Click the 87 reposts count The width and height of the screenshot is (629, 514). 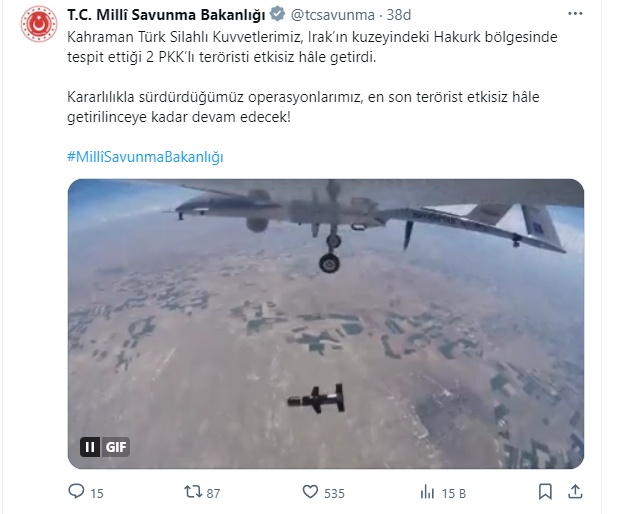point(213,493)
